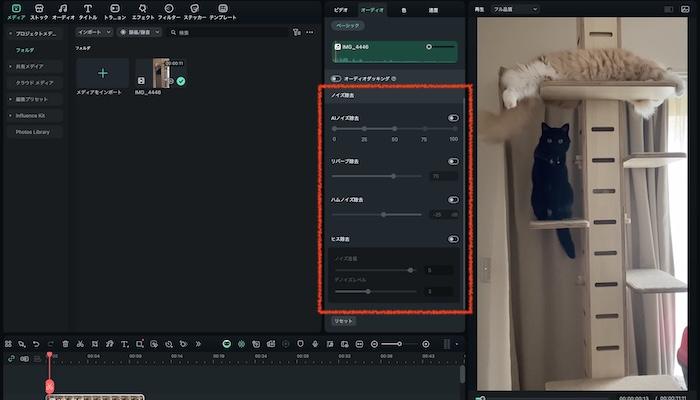Click the undo arrow in timeline toolbar
Image resolution: width=700 pixels, height=400 pixels.
coord(36,343)
